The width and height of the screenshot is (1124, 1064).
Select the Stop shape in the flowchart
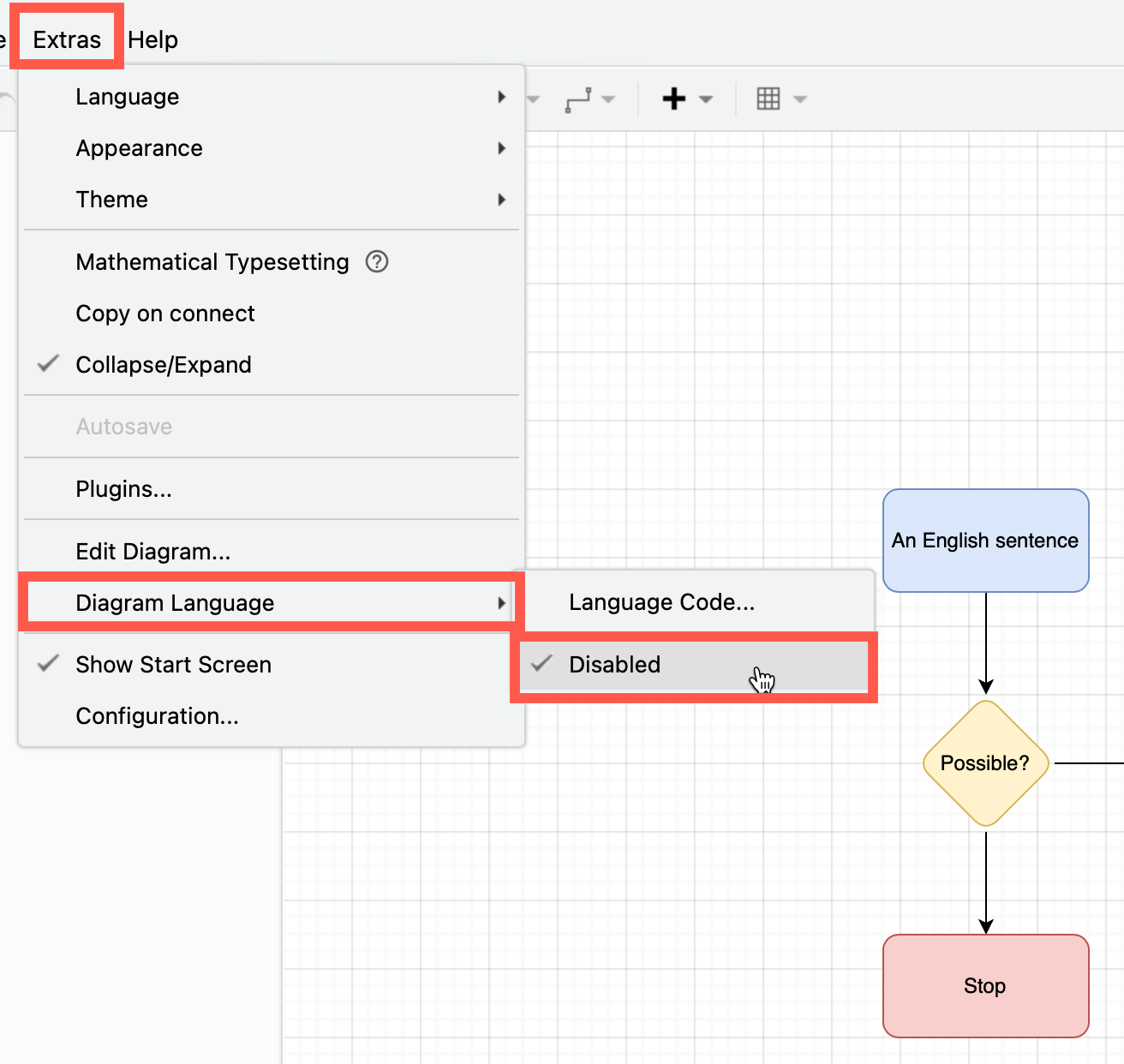984,985
